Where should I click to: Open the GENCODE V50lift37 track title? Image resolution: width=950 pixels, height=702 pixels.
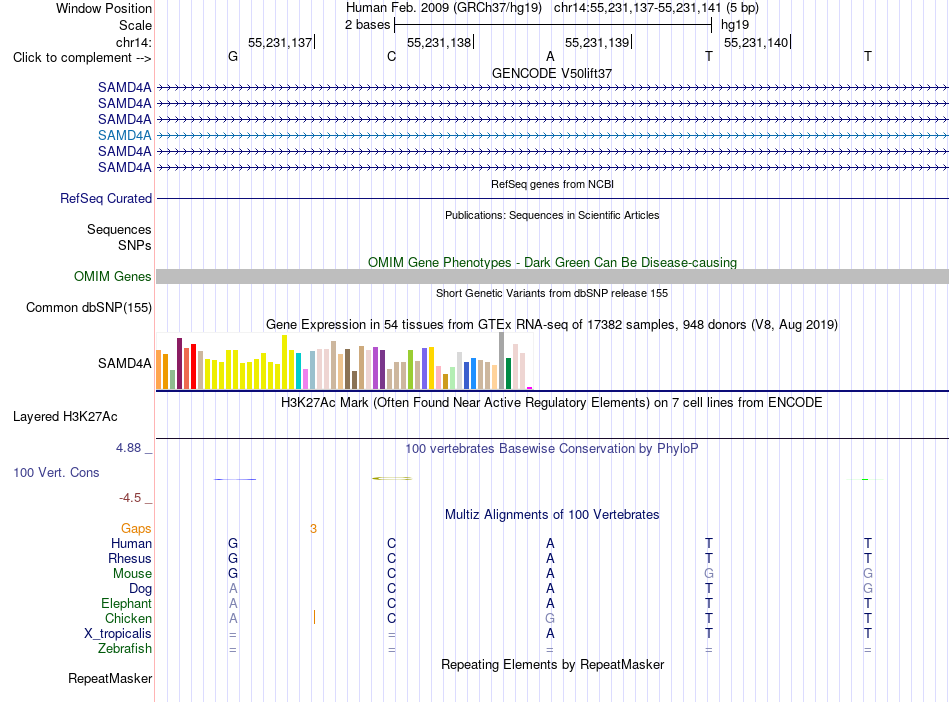point(552,73)
